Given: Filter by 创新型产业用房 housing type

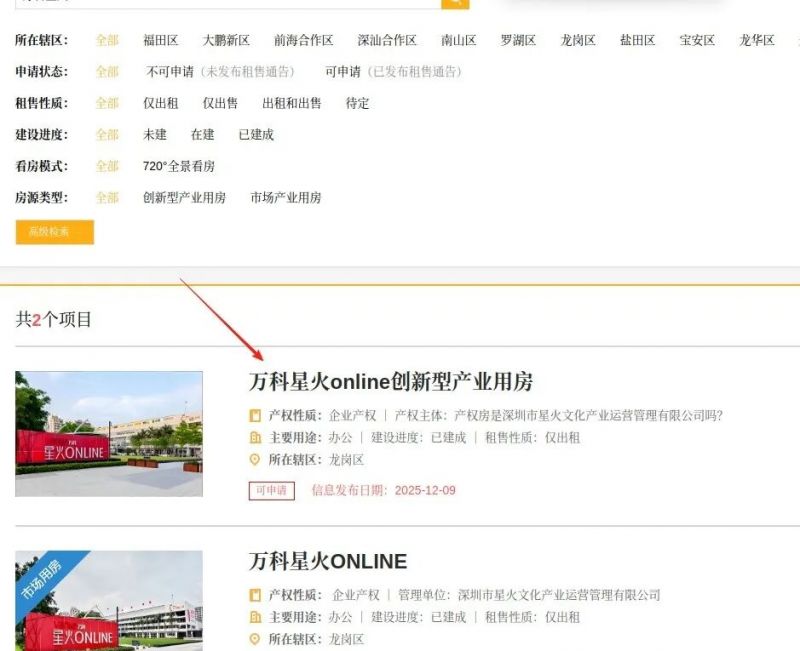Looking at the screenshot, I should pyautogui.click(x=184, y=198).
